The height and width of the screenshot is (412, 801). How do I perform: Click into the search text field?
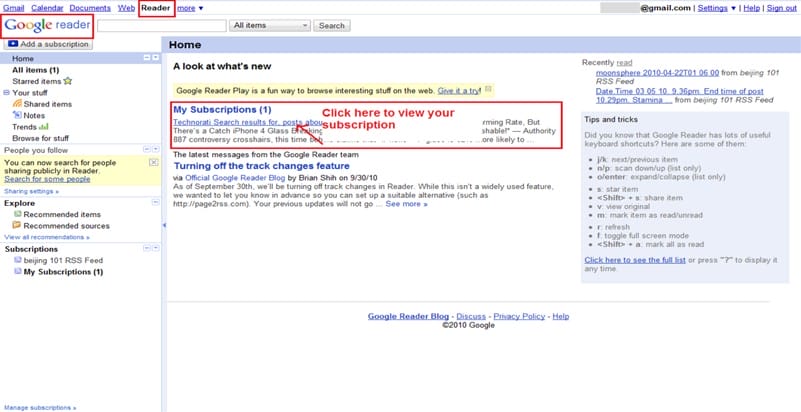161,25
